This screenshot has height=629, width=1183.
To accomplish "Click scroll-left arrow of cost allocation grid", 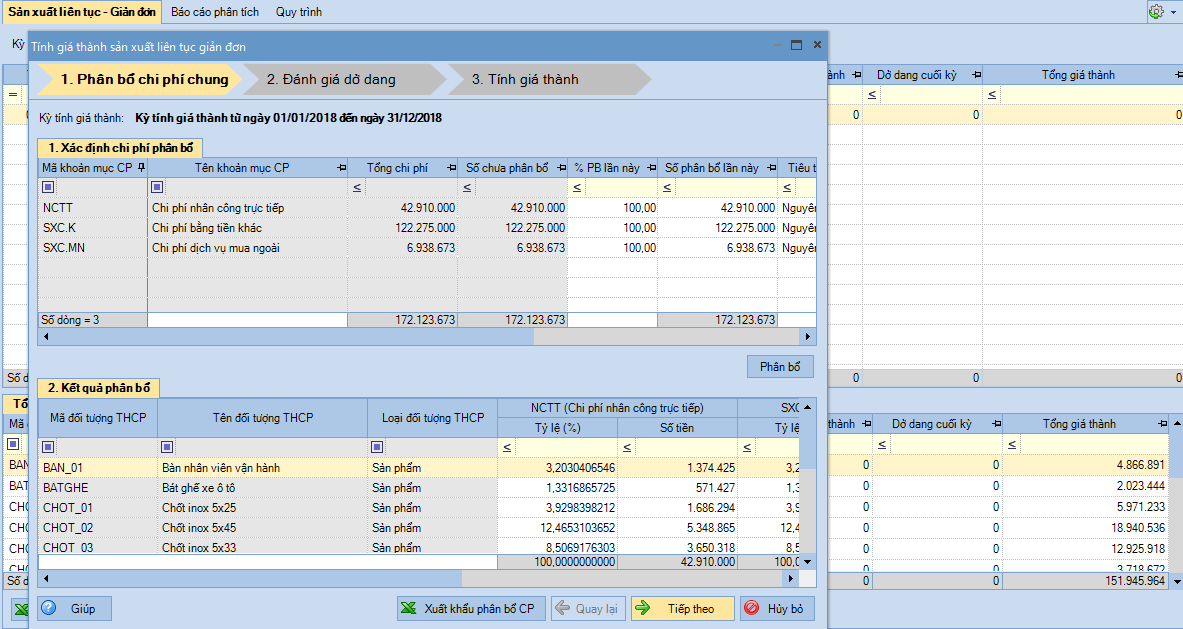I will [46, 336].
